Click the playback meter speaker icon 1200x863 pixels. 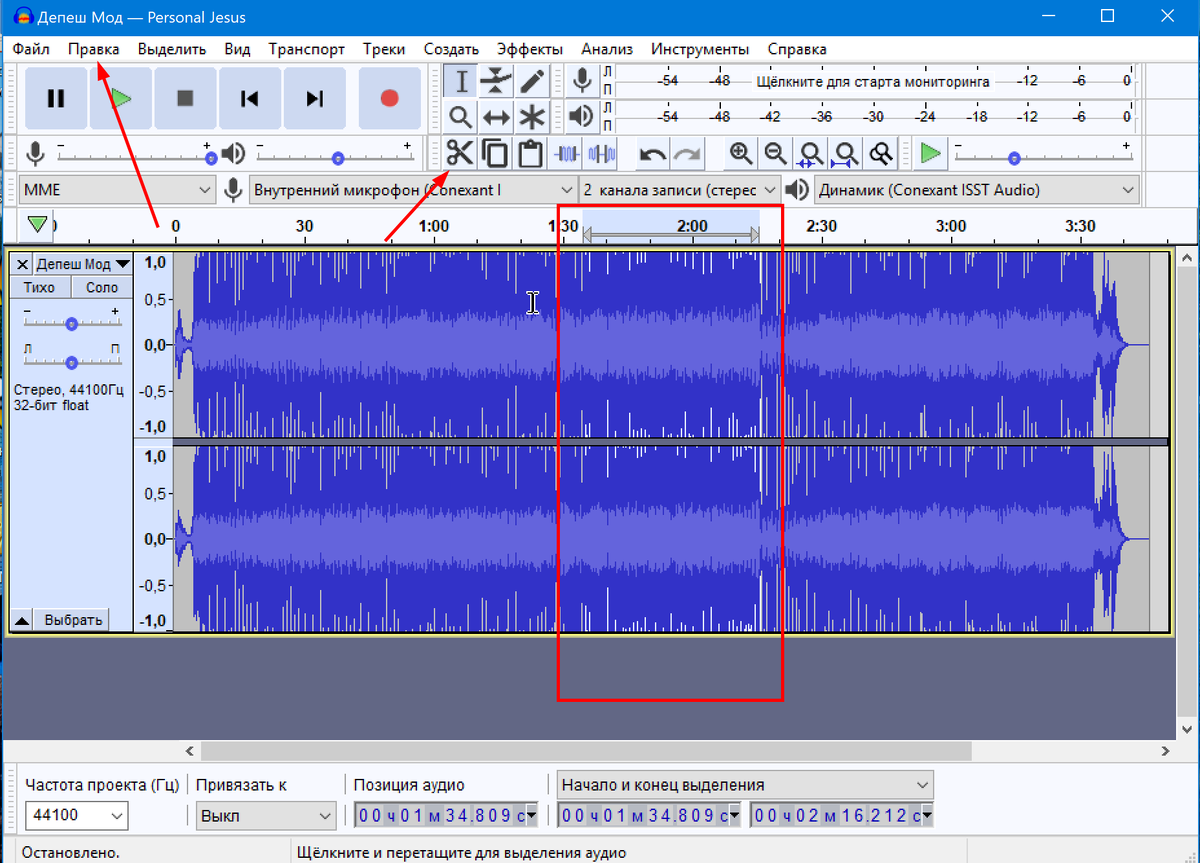point(581,117)
